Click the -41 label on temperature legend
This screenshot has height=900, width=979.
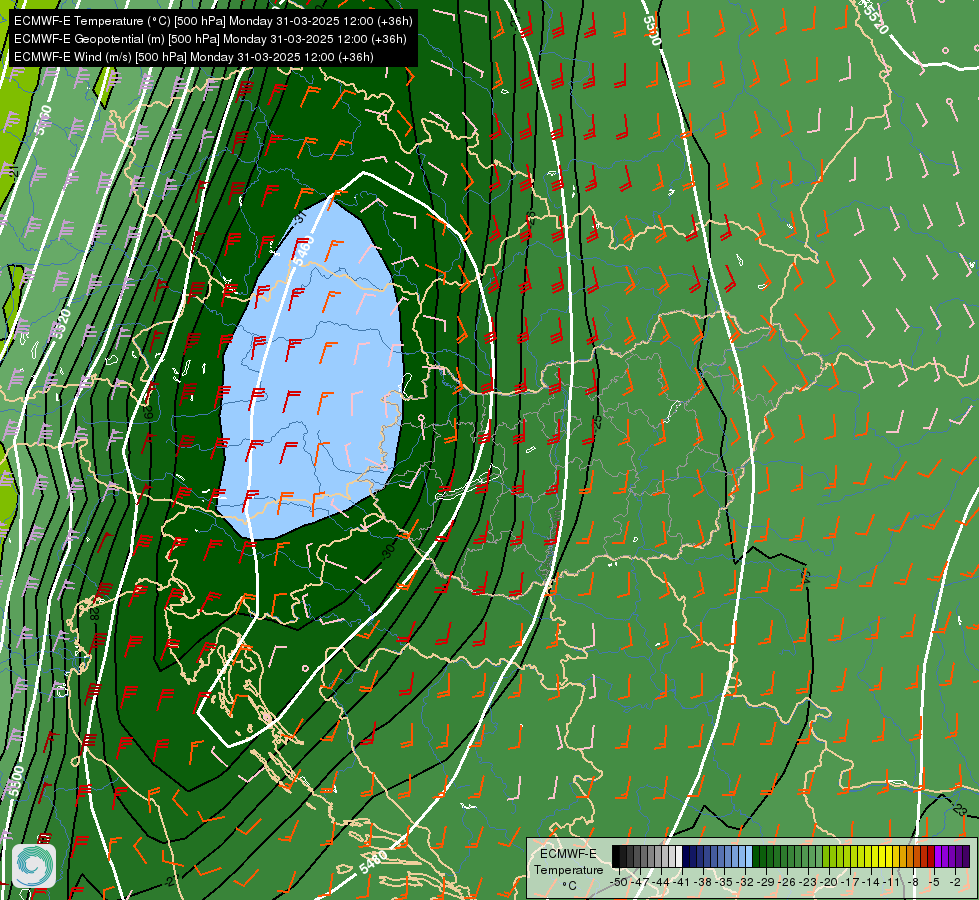[x=681, y=882]
